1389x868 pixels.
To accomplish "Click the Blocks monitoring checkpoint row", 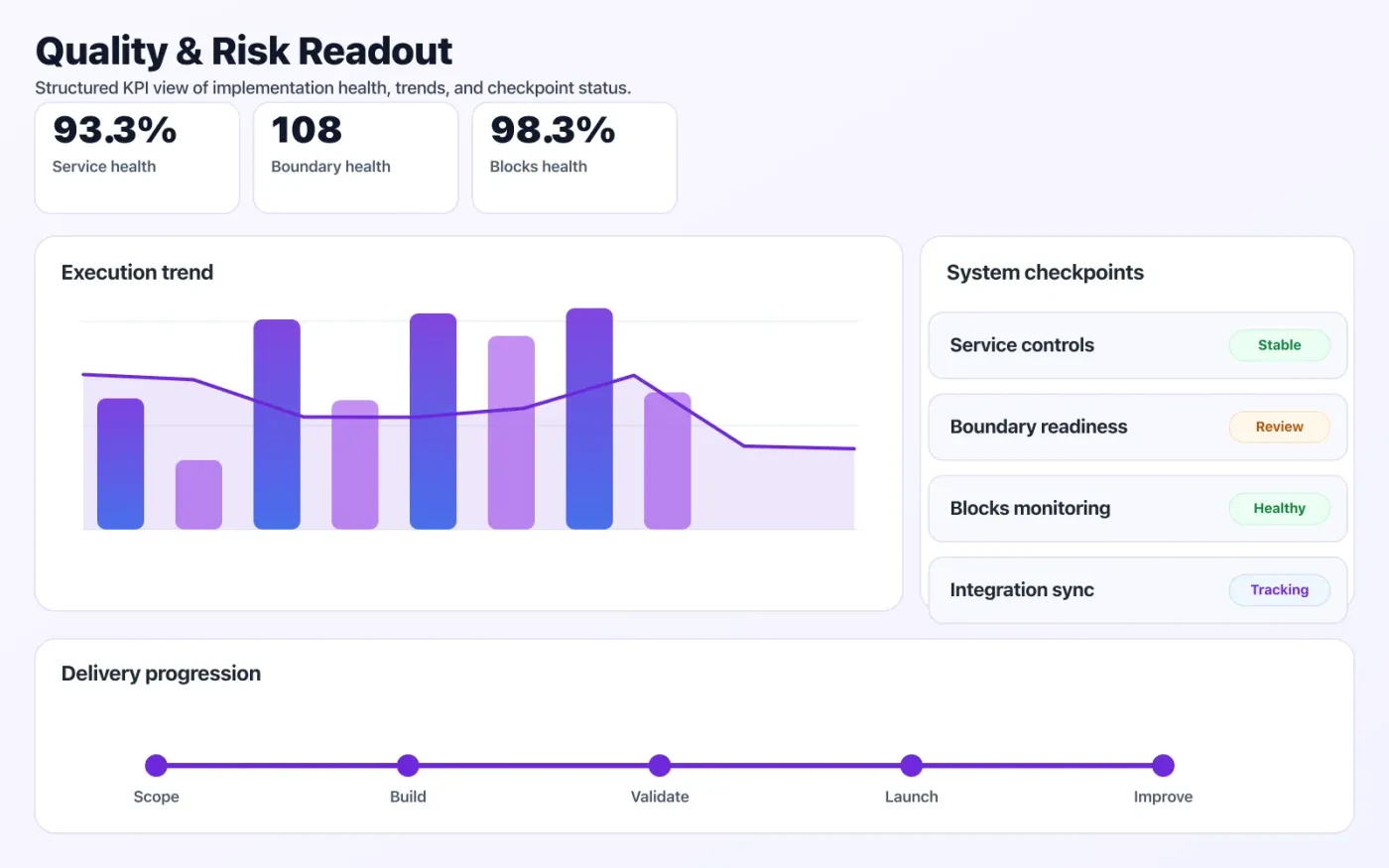I will point(1091,508).
